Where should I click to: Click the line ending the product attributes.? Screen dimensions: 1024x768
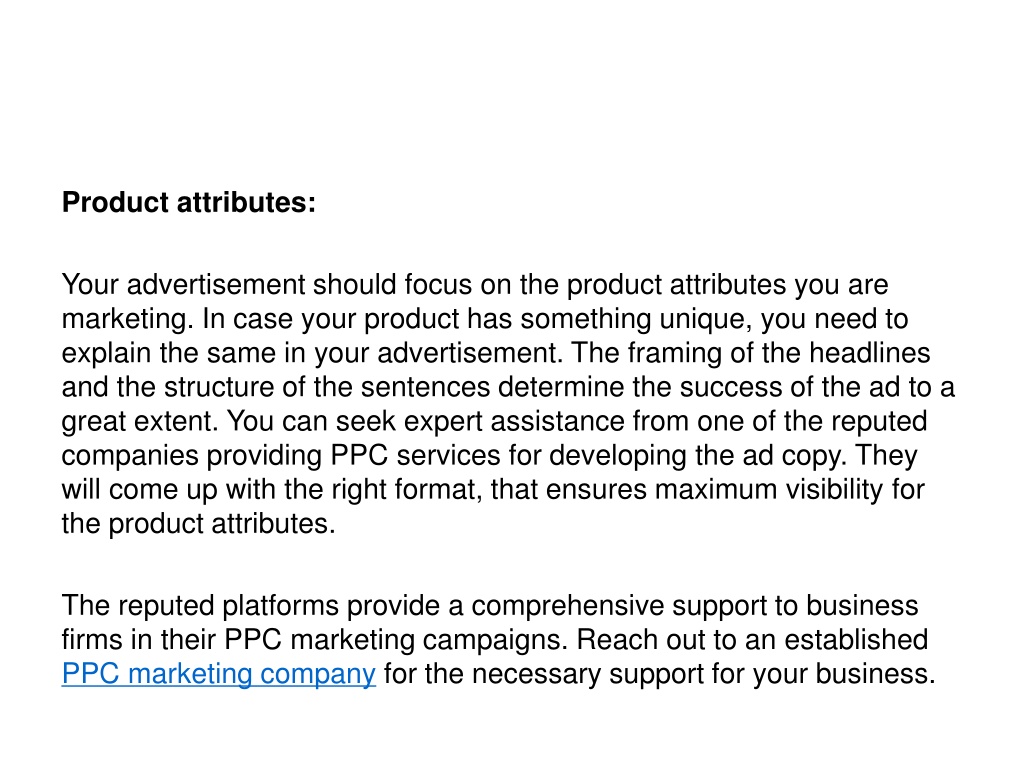(x=199, y=524)
